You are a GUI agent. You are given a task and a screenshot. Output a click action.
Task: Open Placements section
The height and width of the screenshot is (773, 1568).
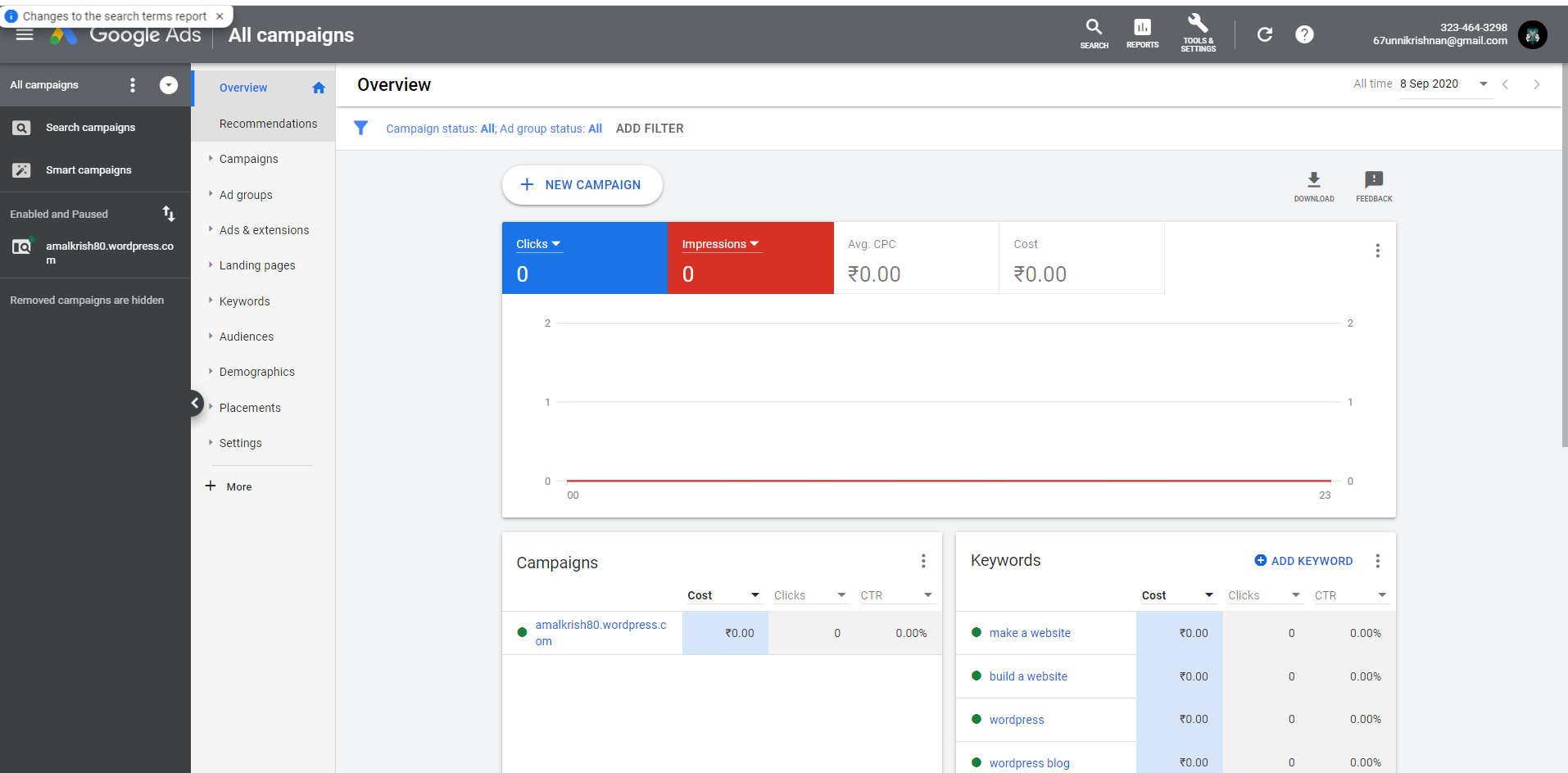pos(250,408)
